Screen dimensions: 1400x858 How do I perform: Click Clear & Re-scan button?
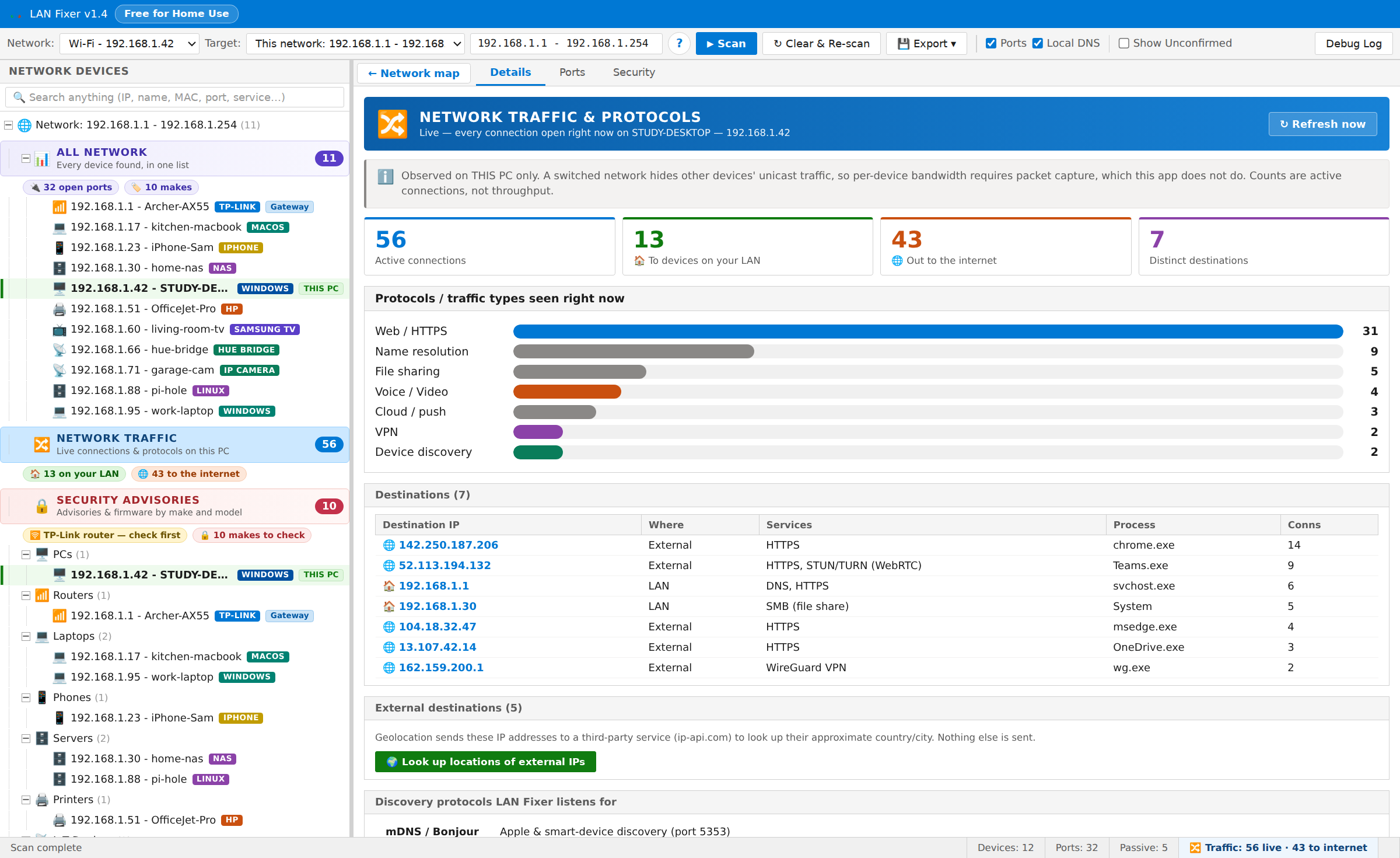point(821,44)
